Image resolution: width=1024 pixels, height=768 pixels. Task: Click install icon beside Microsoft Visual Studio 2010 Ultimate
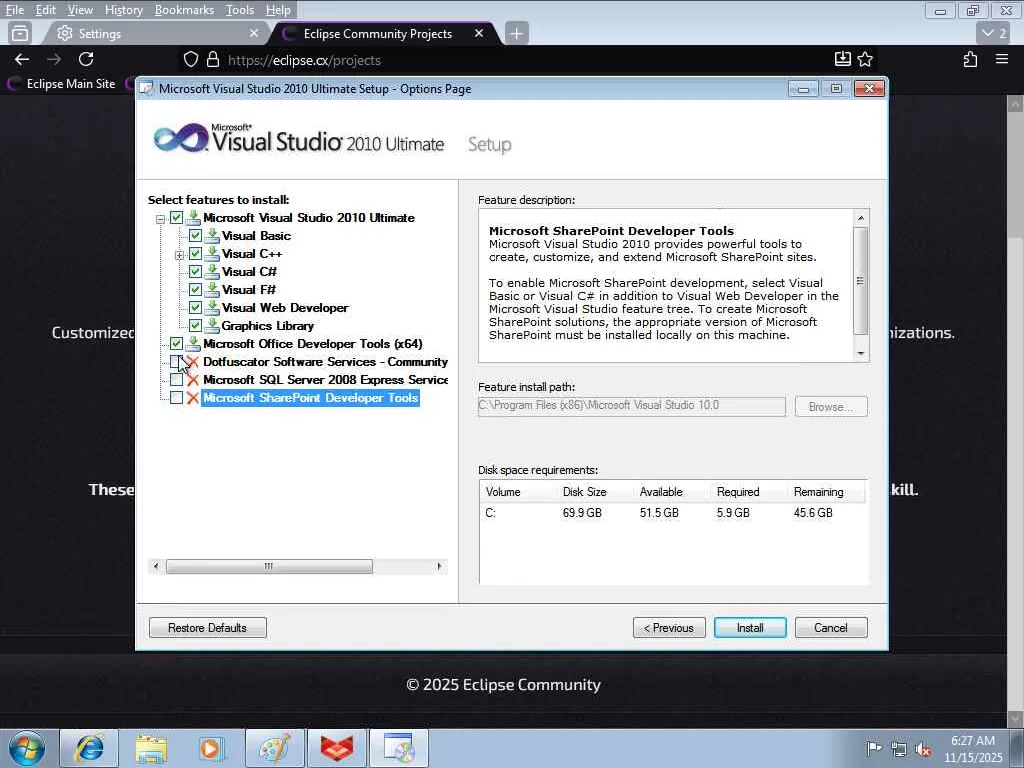pyautogui.click(x=193, y=218)
